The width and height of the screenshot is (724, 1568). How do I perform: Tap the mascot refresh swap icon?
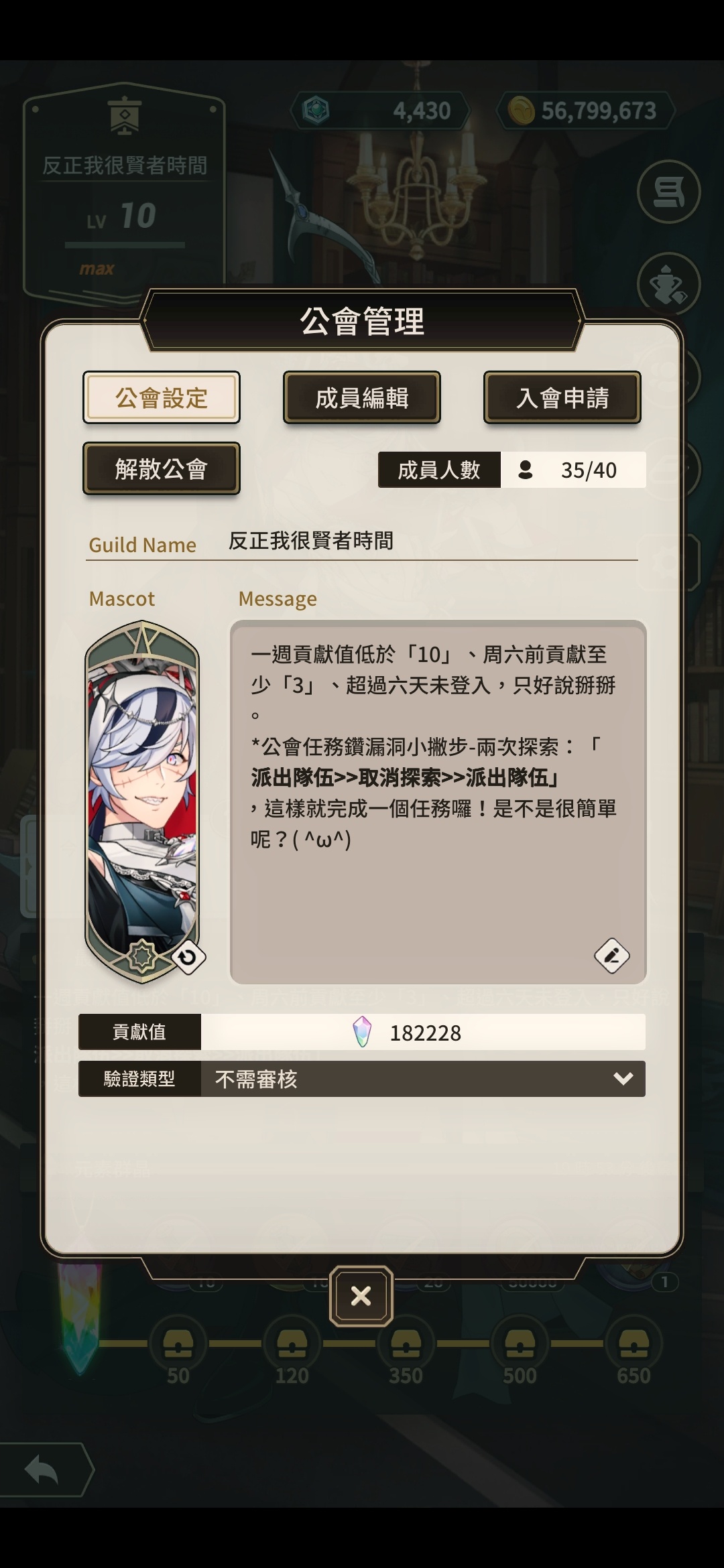click(188, 958)
